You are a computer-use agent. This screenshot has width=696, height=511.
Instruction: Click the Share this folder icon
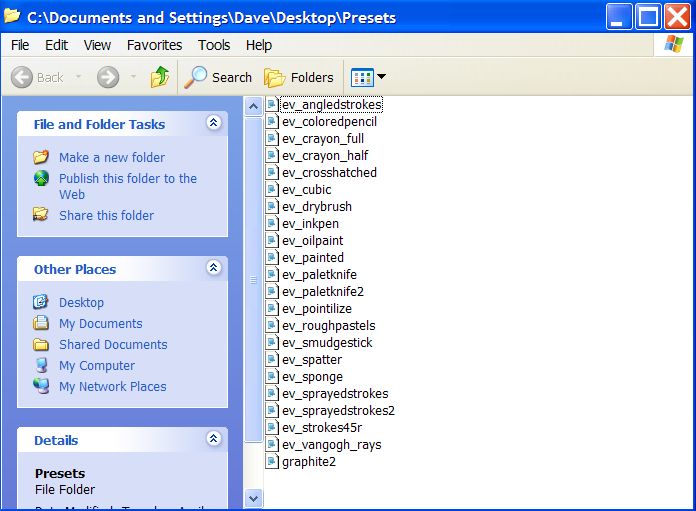(40, 214)
